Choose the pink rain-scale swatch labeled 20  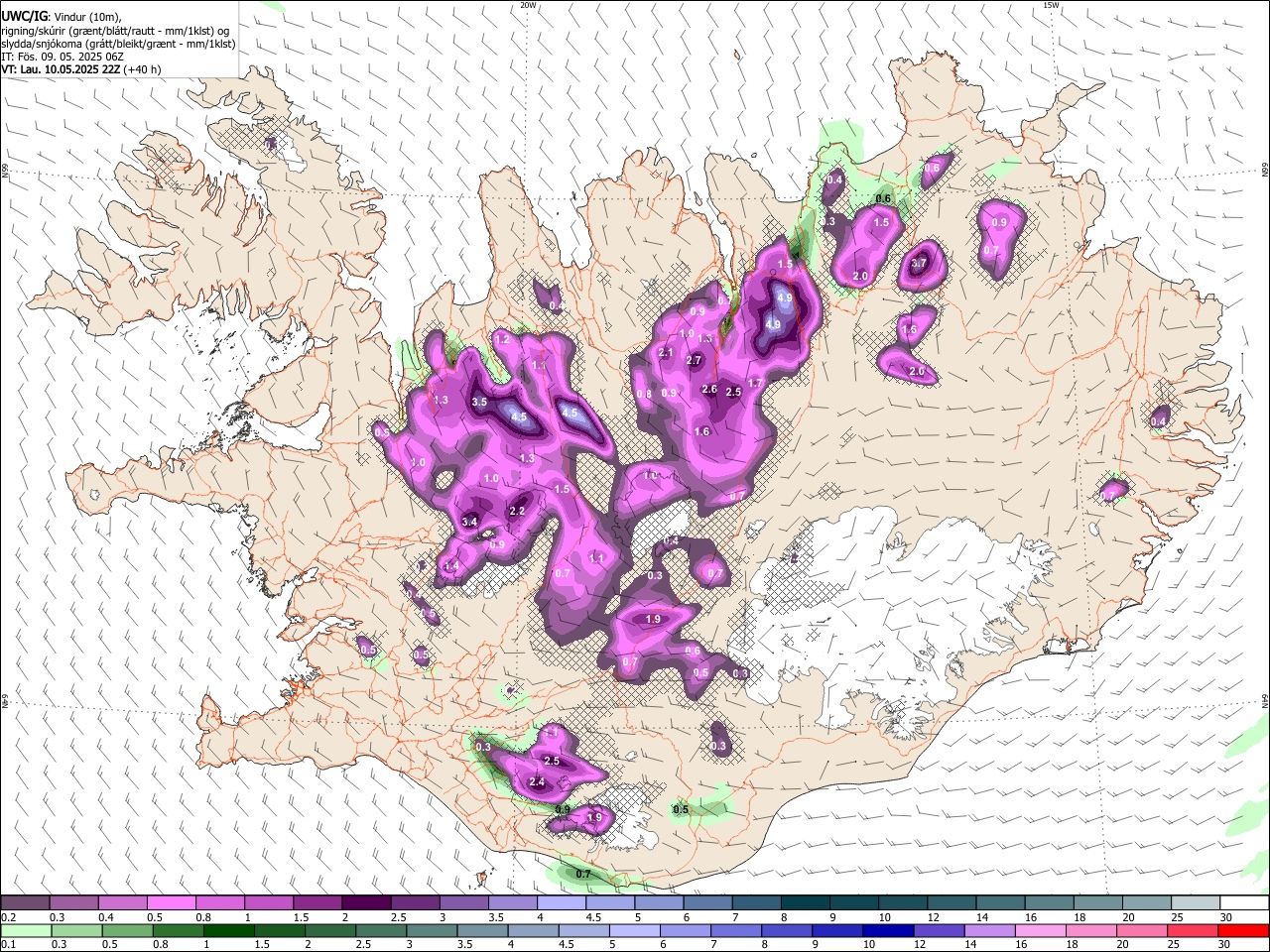[x=1142, y=931]
